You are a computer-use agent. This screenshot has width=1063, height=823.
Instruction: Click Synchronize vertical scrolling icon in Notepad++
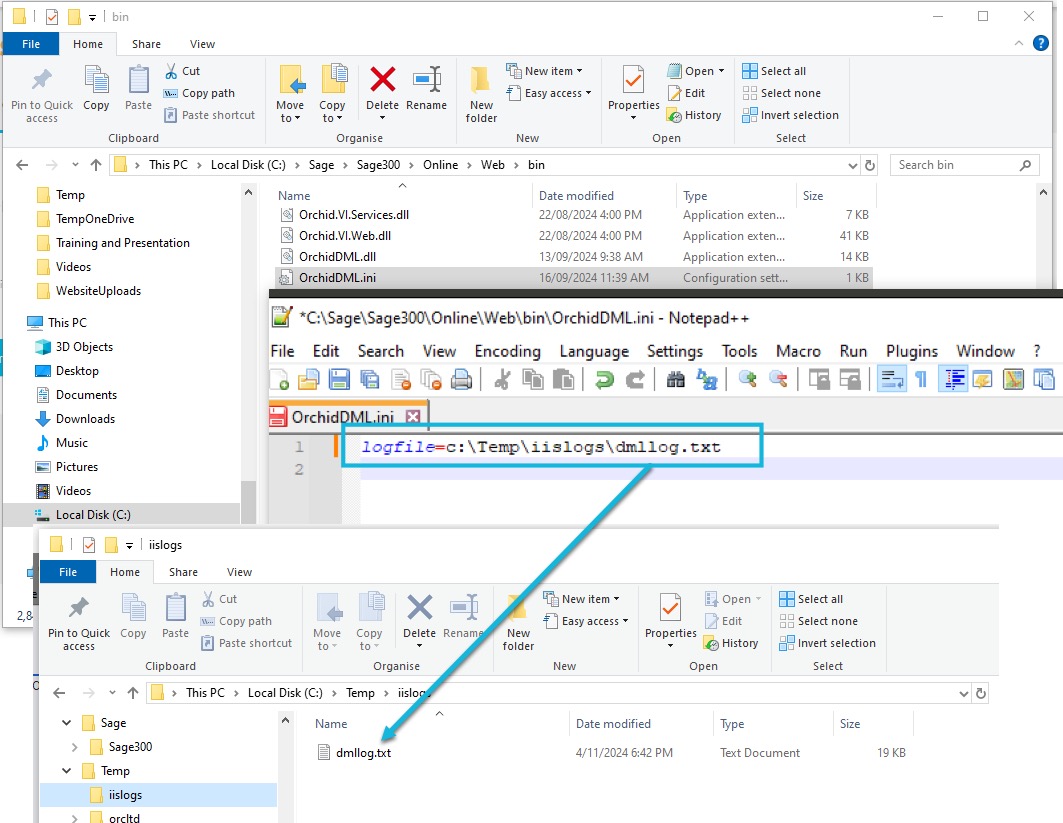tap(819, 380)
